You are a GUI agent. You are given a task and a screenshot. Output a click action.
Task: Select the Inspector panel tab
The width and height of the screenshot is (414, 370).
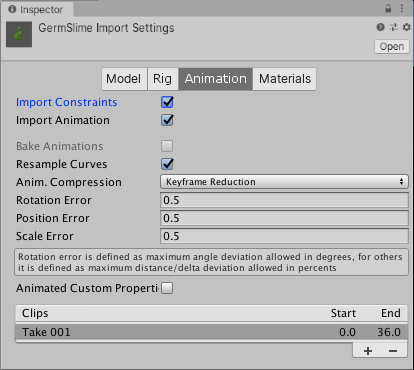pyautogui.click(x=37, y=10)
